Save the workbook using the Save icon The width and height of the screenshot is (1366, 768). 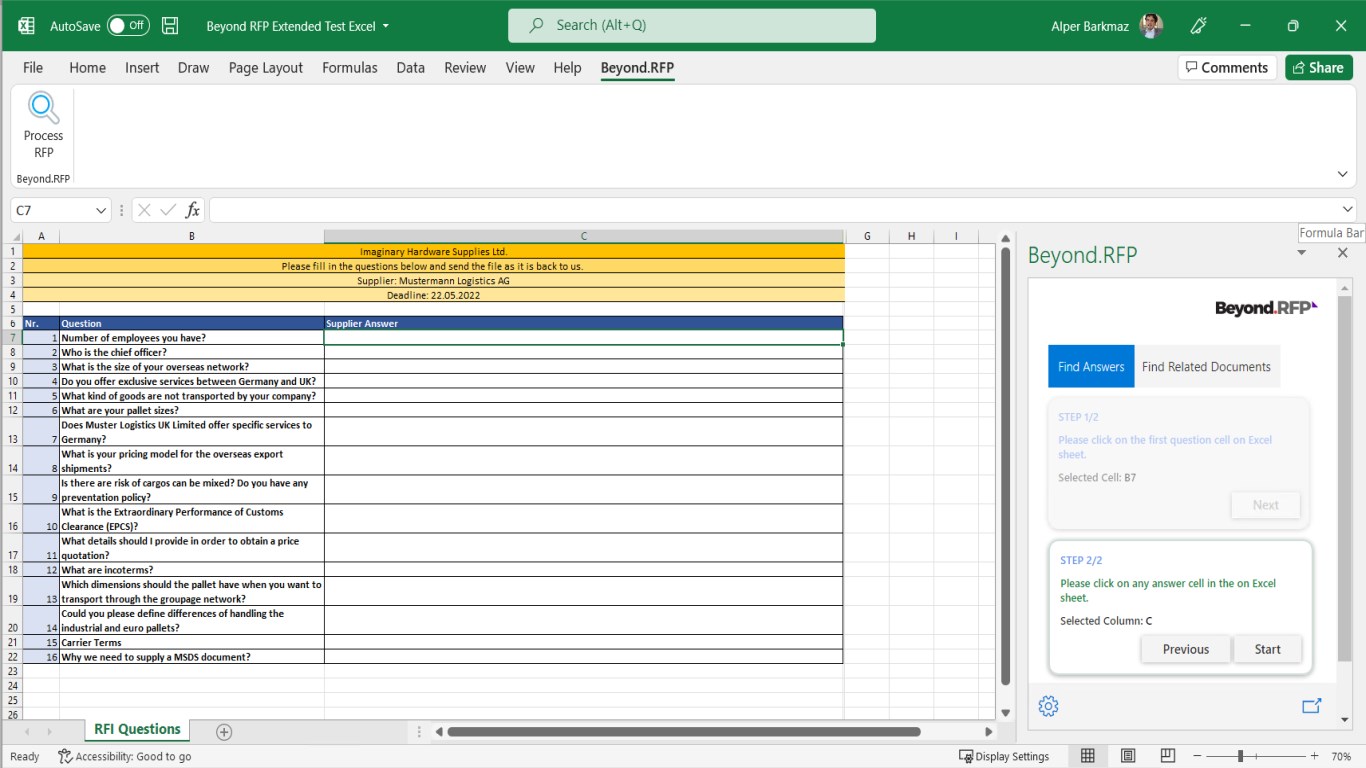[169, 26]
